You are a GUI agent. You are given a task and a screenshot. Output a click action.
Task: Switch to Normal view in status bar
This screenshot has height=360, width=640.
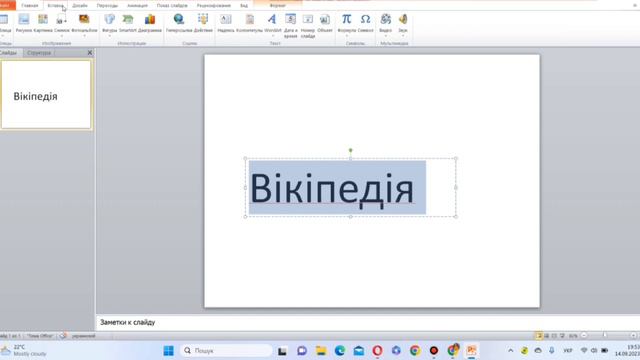pos(539,336)
